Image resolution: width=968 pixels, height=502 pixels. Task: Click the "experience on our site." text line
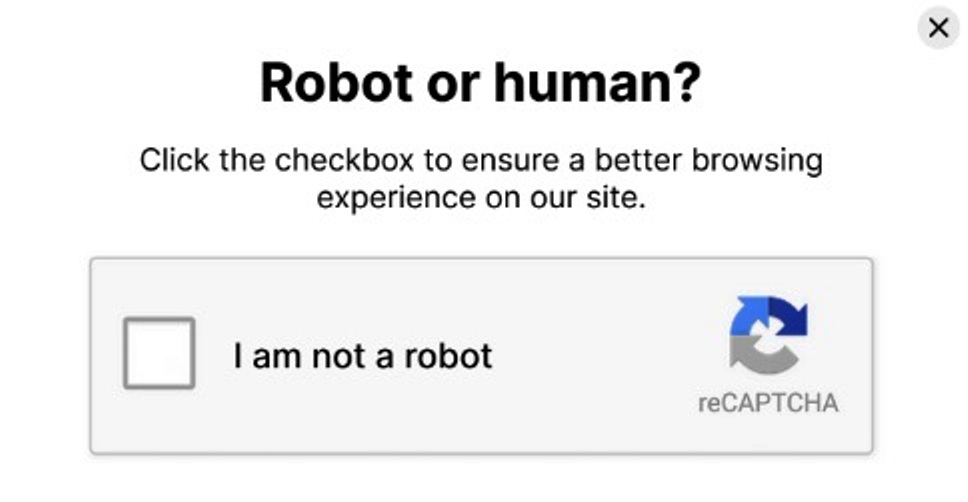pos(480,197)
